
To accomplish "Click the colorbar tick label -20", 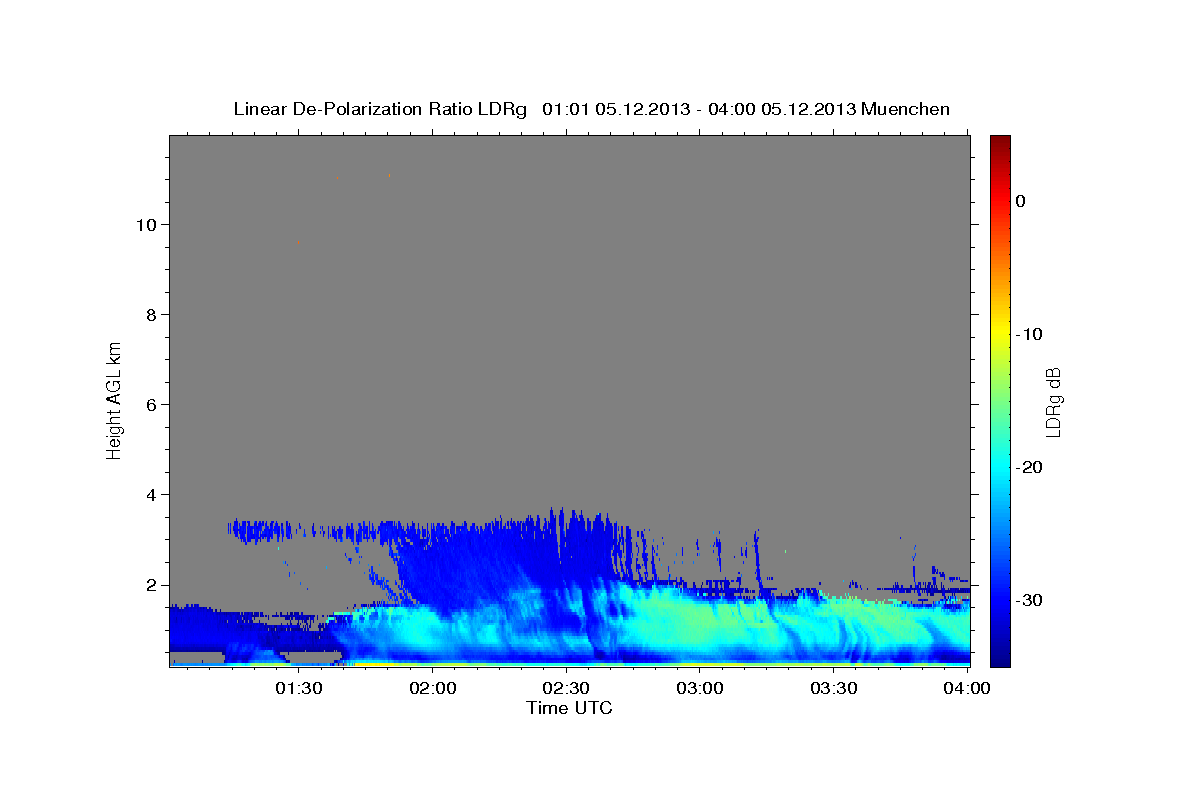I will pyautogui.click(x=1030, y=467).
